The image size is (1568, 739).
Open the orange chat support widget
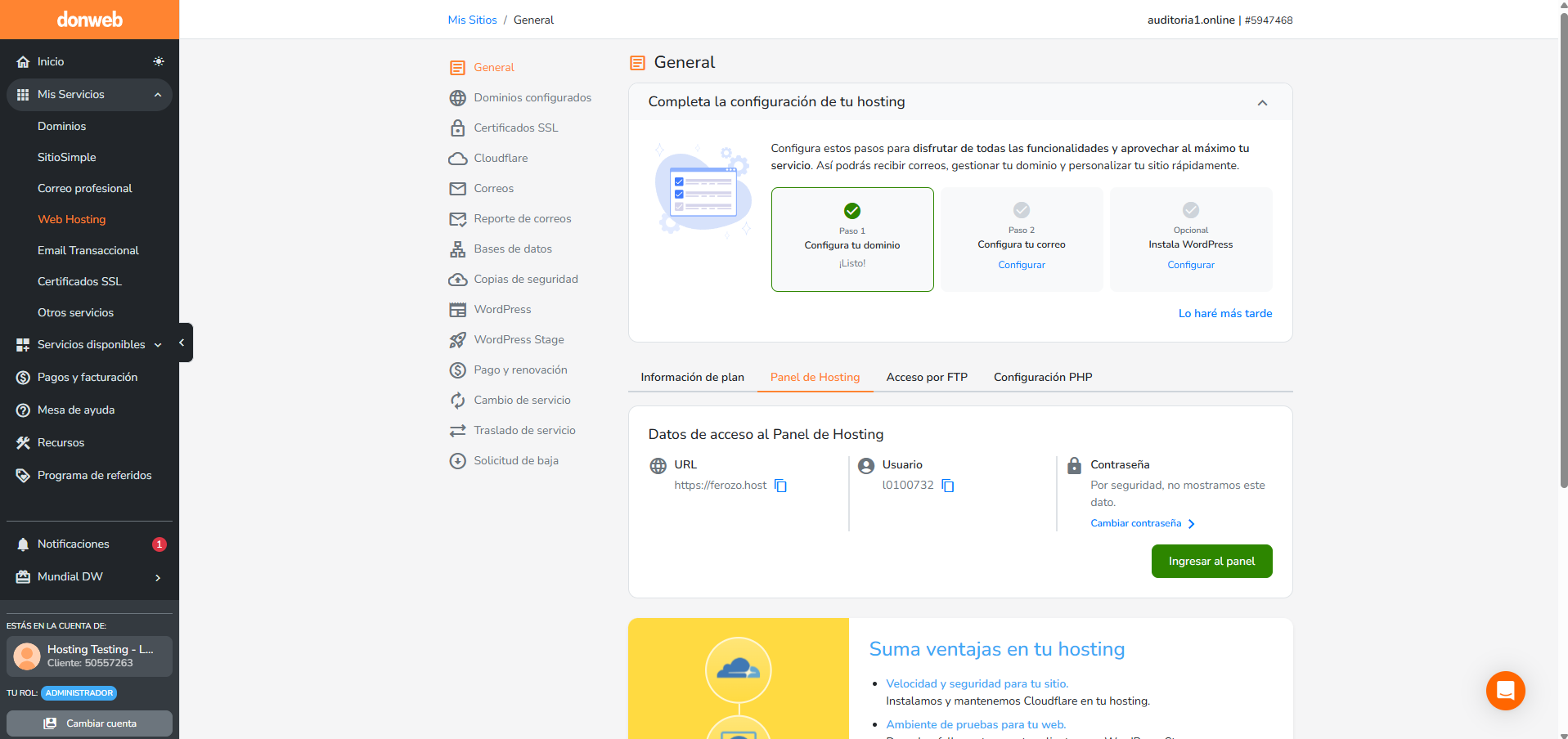[x=1505, y=691]
